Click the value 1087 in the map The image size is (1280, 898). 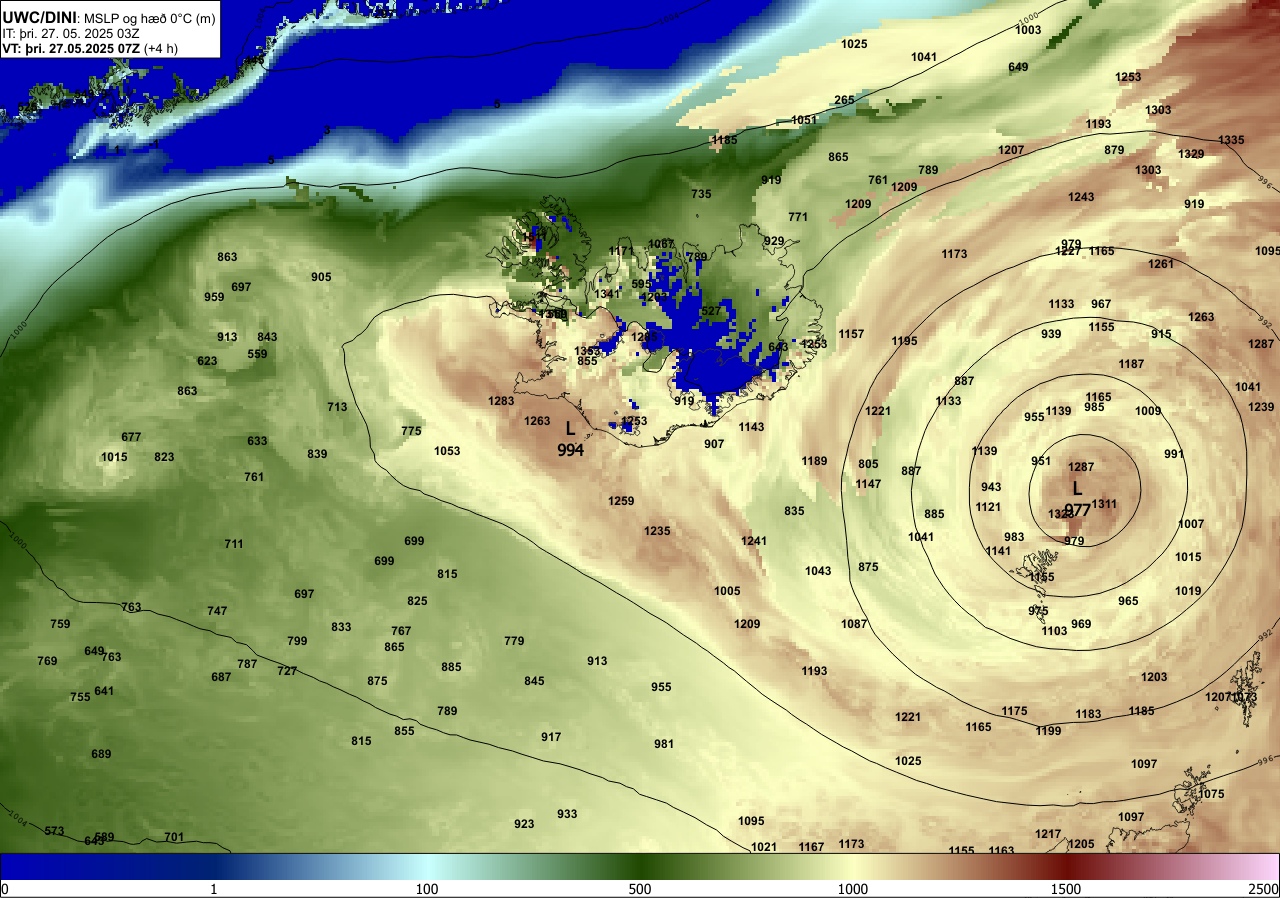click(854, 624)
